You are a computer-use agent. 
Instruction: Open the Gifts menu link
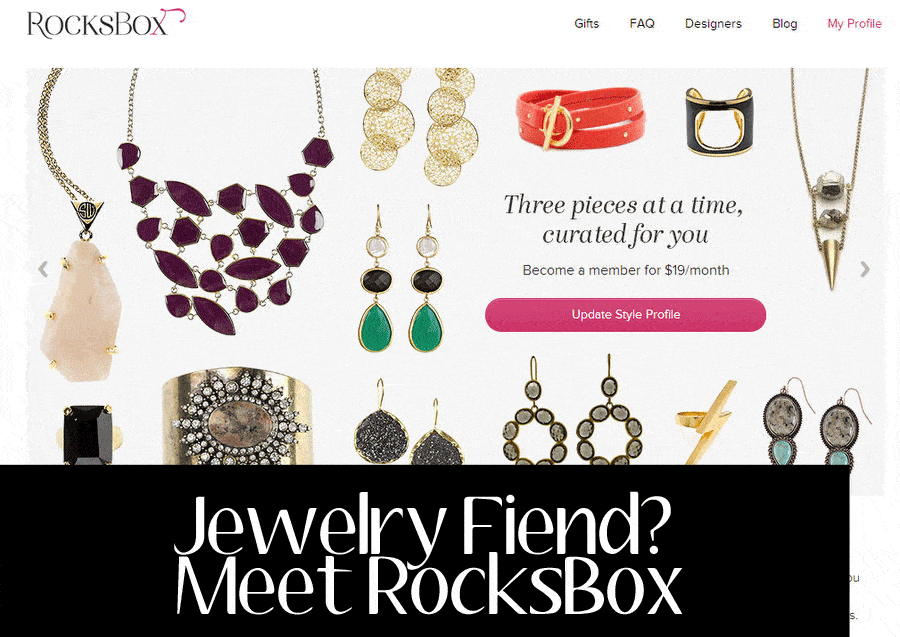pos(587,24)
